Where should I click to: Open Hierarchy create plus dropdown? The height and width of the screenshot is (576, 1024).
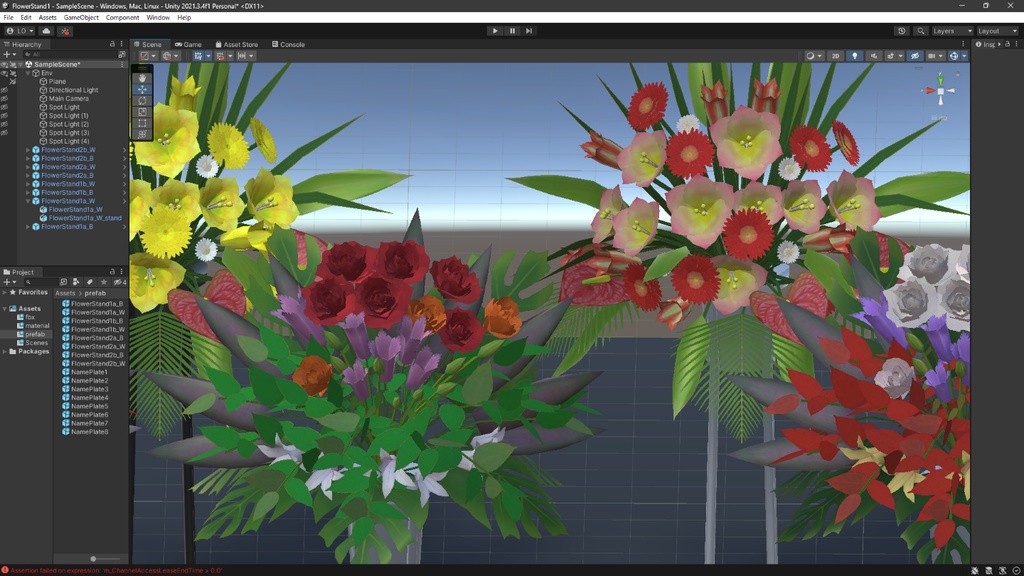click(9, 54)
